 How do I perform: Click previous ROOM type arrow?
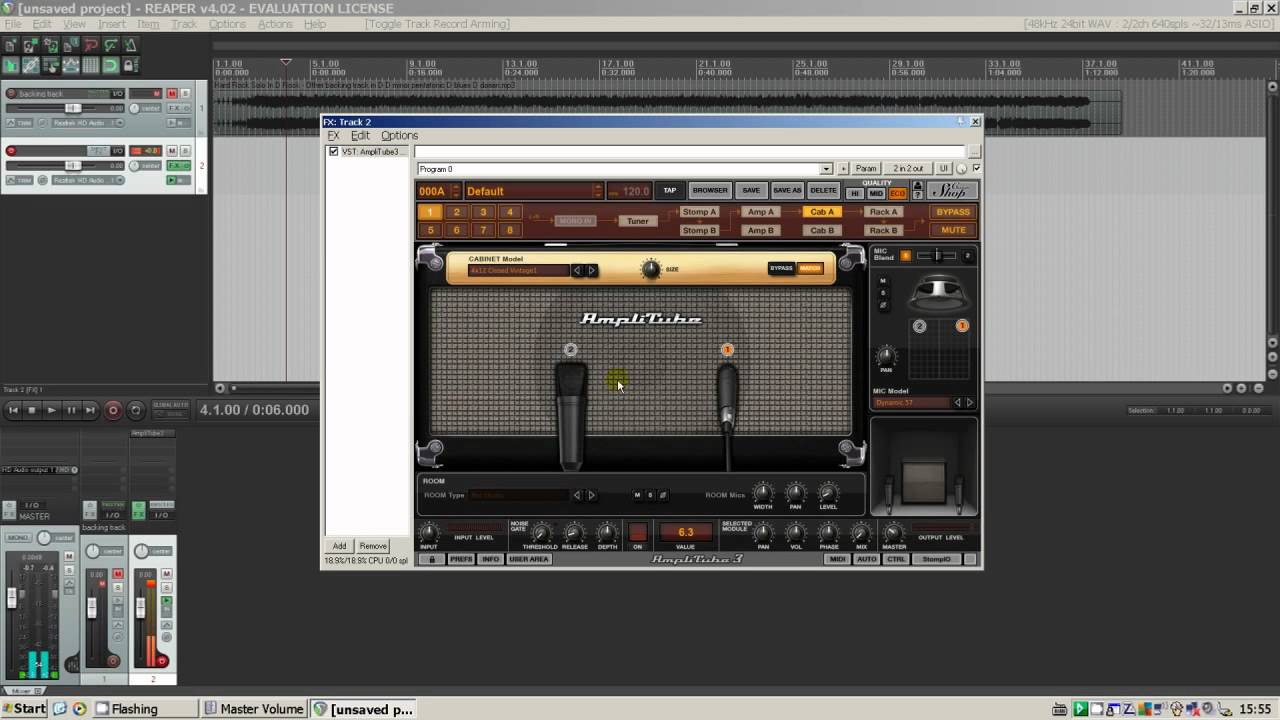[x=576, y=495]
